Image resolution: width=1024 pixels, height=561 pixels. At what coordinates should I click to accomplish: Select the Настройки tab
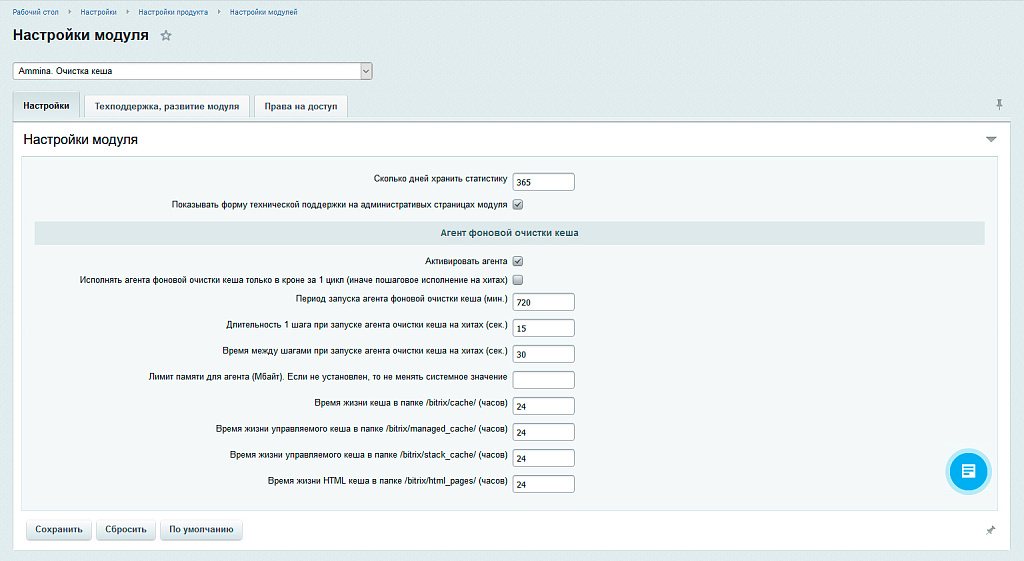point(46,106)
